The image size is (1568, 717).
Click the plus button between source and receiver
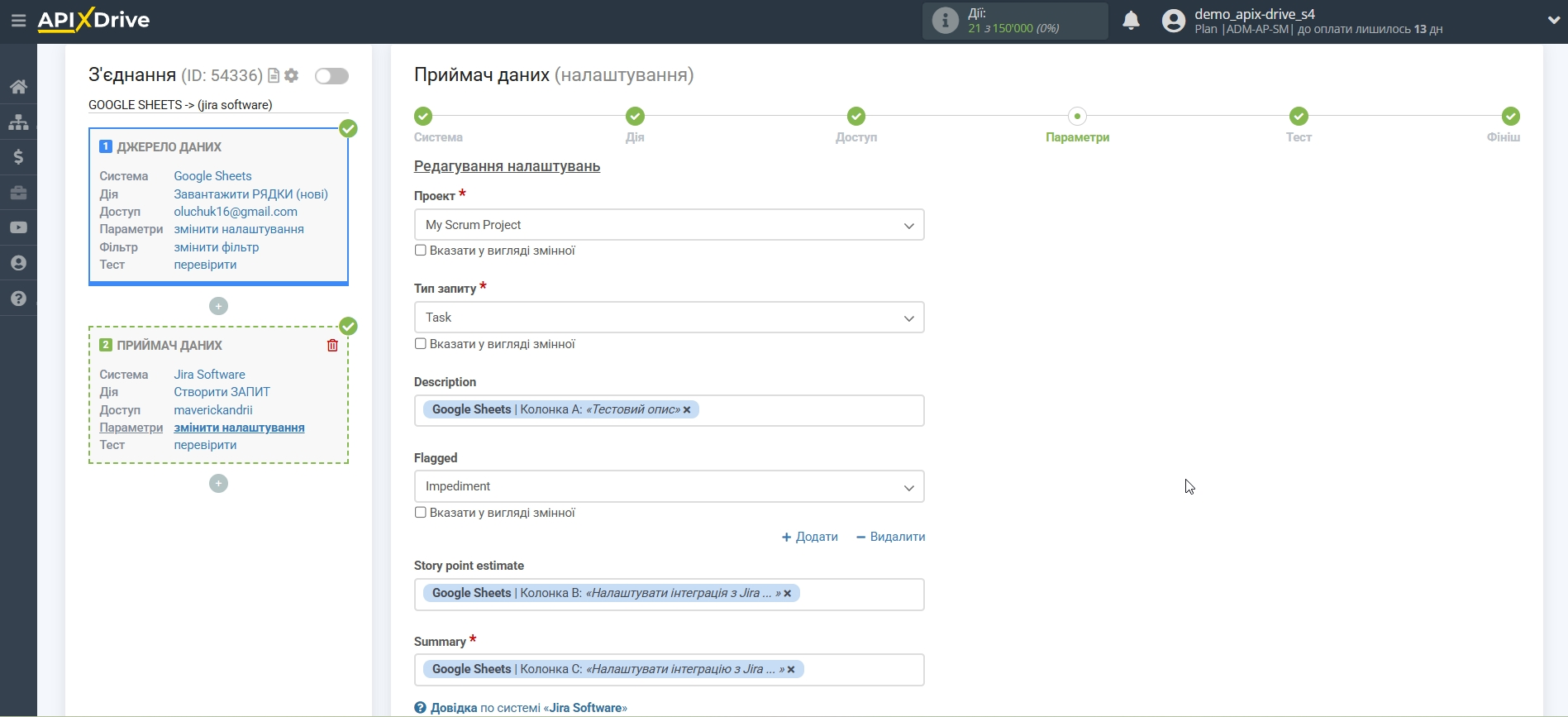(218, 306)
